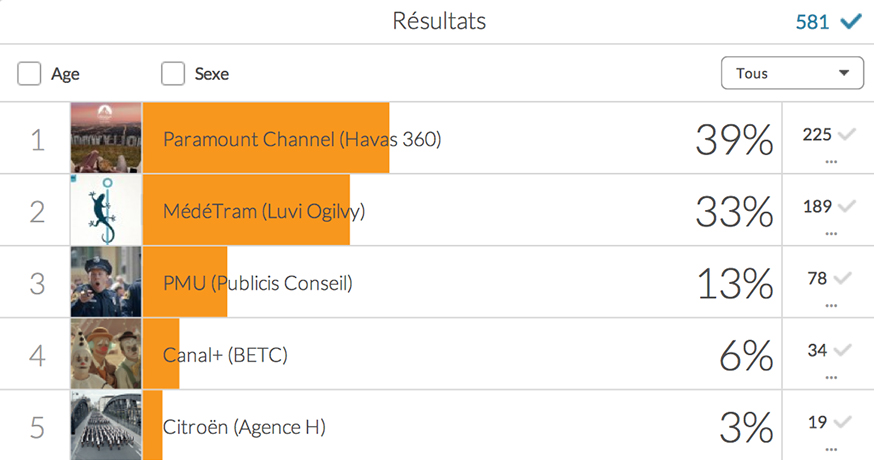Open the ellipsis menu under 189 votes
The image size is (874, 460).
(831, 234)
